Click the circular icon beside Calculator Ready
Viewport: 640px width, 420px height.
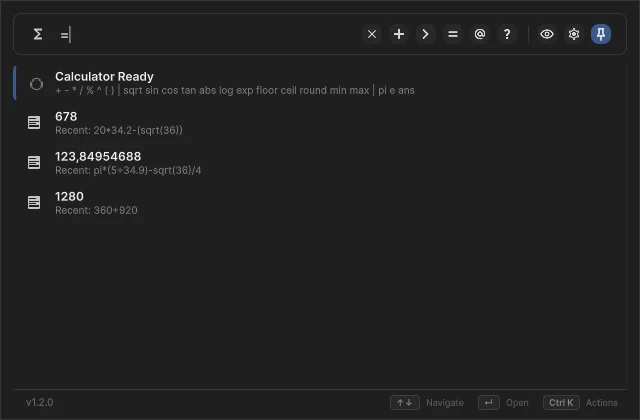point(36,84)
